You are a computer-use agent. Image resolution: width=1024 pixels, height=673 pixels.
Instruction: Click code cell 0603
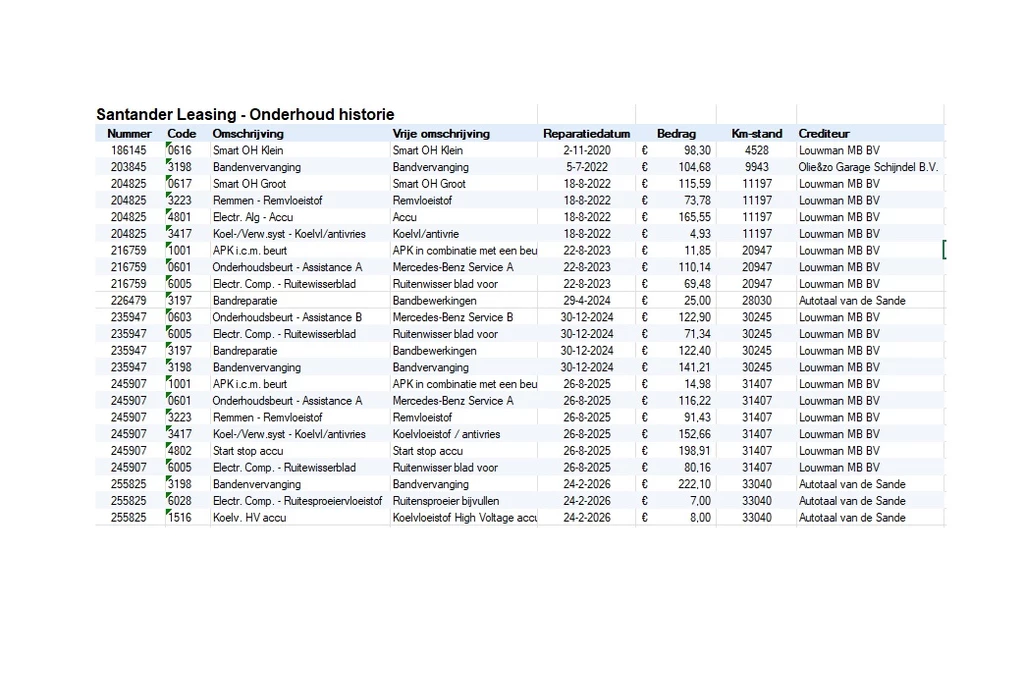coord(180,317)
